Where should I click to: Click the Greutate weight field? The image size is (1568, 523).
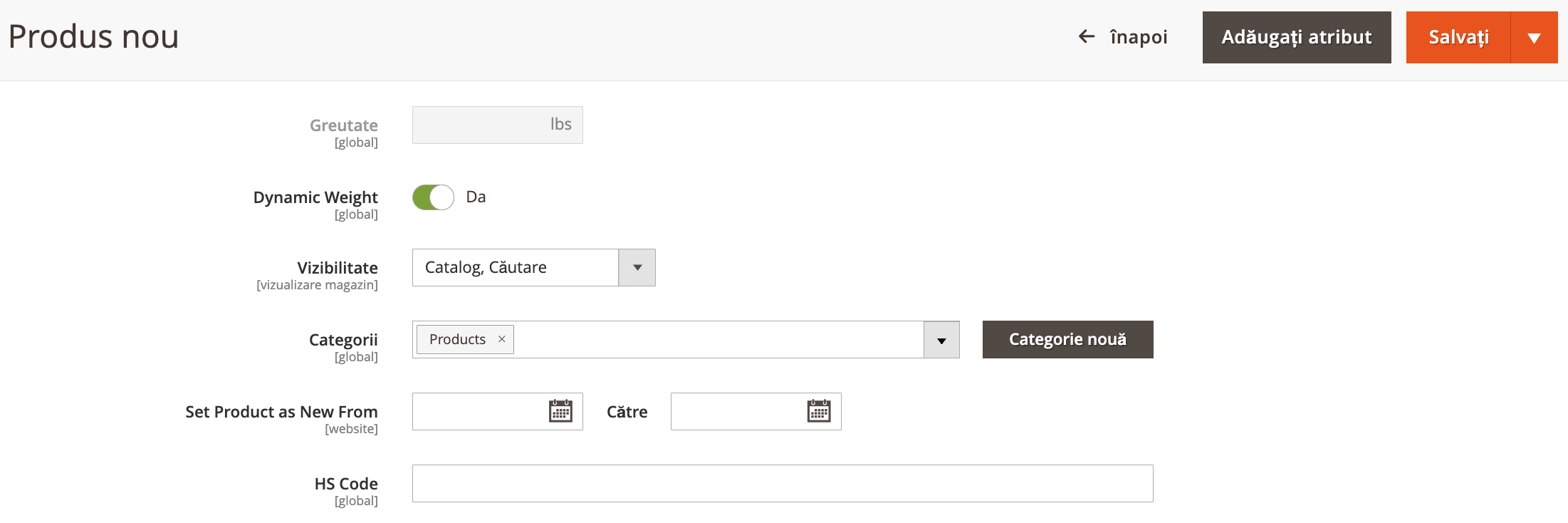[x=498, y=125]
